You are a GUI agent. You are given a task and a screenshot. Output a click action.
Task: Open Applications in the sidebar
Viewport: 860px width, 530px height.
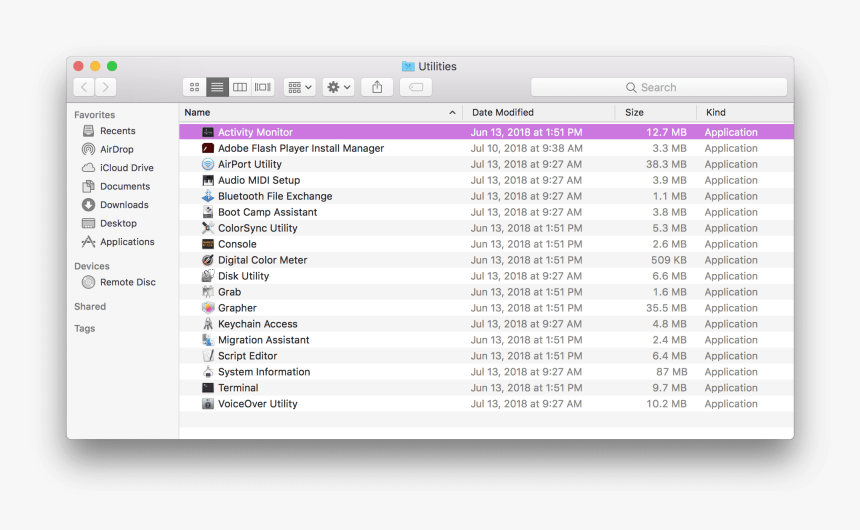tap(127, 242)
